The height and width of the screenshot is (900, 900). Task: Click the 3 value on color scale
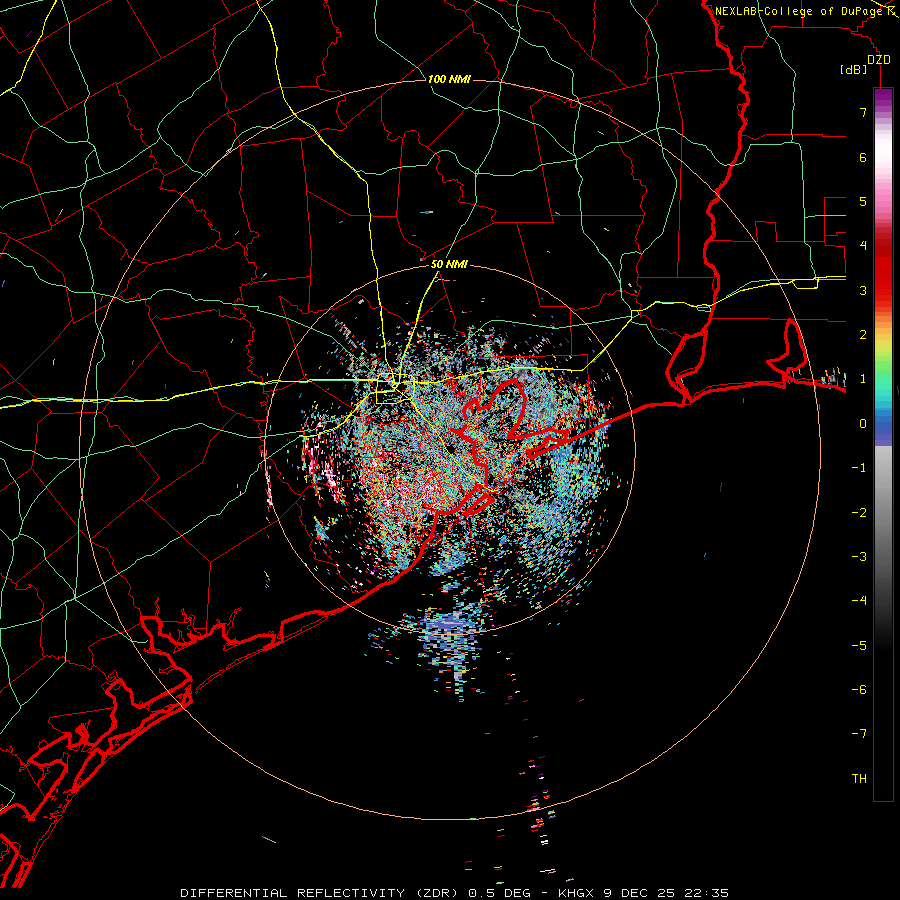pos(862,290)
